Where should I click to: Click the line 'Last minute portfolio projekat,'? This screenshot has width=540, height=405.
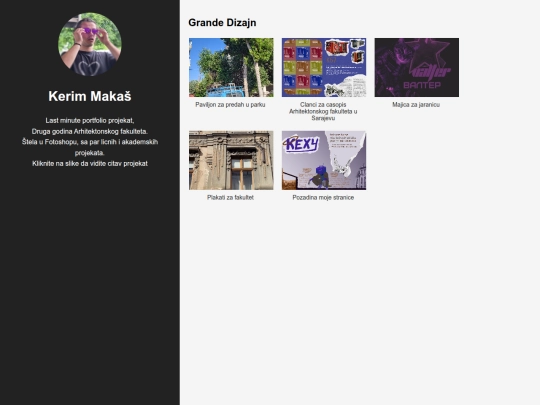click(x=90, y=121)
